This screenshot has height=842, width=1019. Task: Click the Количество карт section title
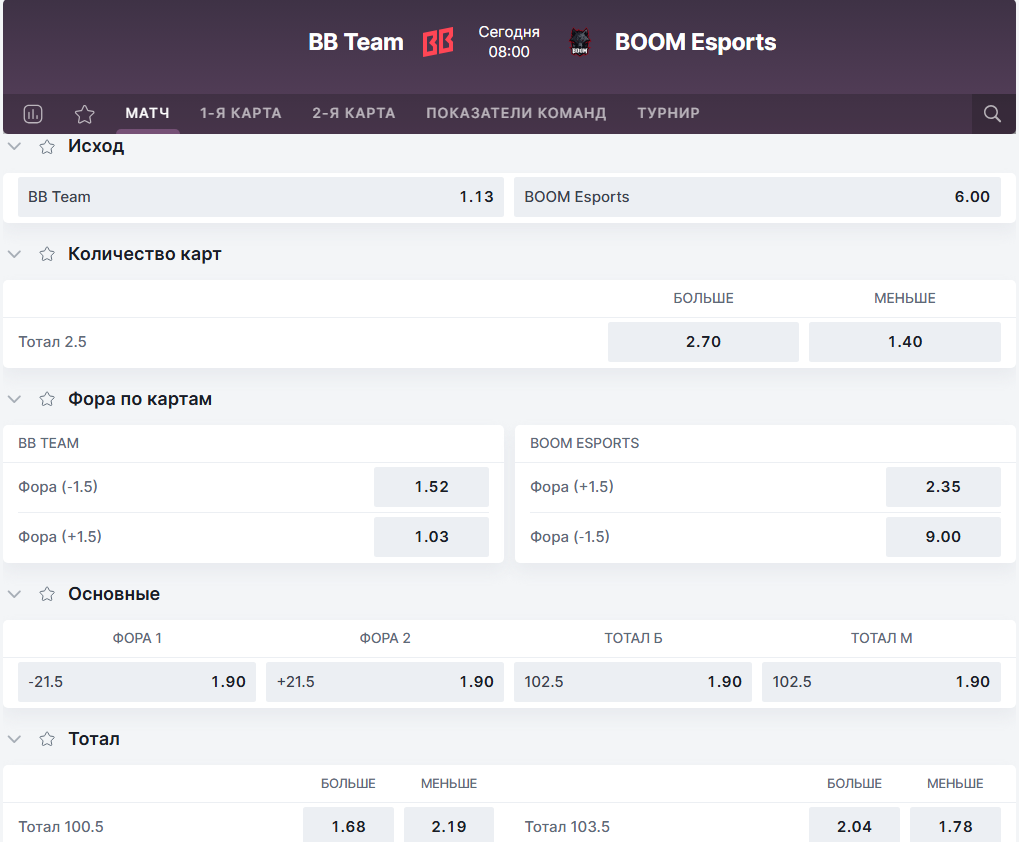point(145,254)
